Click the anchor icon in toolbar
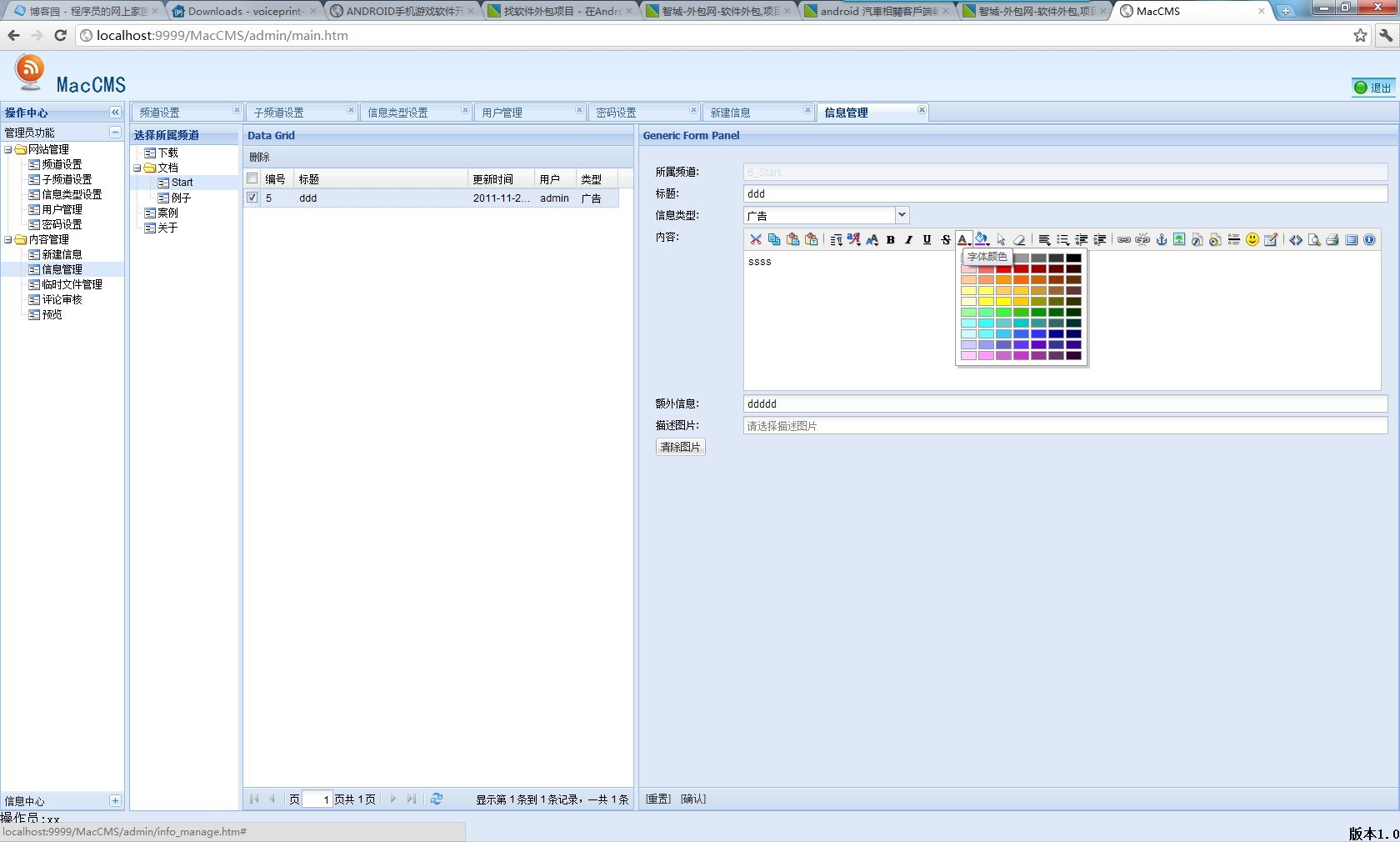Image resolution: width=1400 pixels, height=842 pixels. click(1161, 239)
